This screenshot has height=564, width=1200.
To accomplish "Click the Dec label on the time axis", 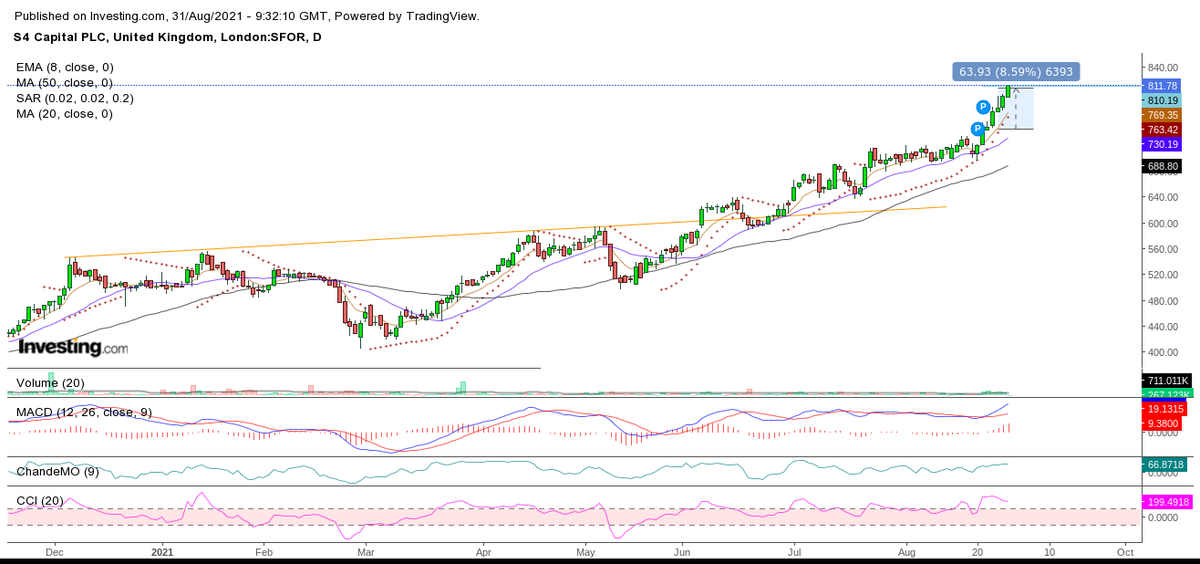I will (55, 551).
